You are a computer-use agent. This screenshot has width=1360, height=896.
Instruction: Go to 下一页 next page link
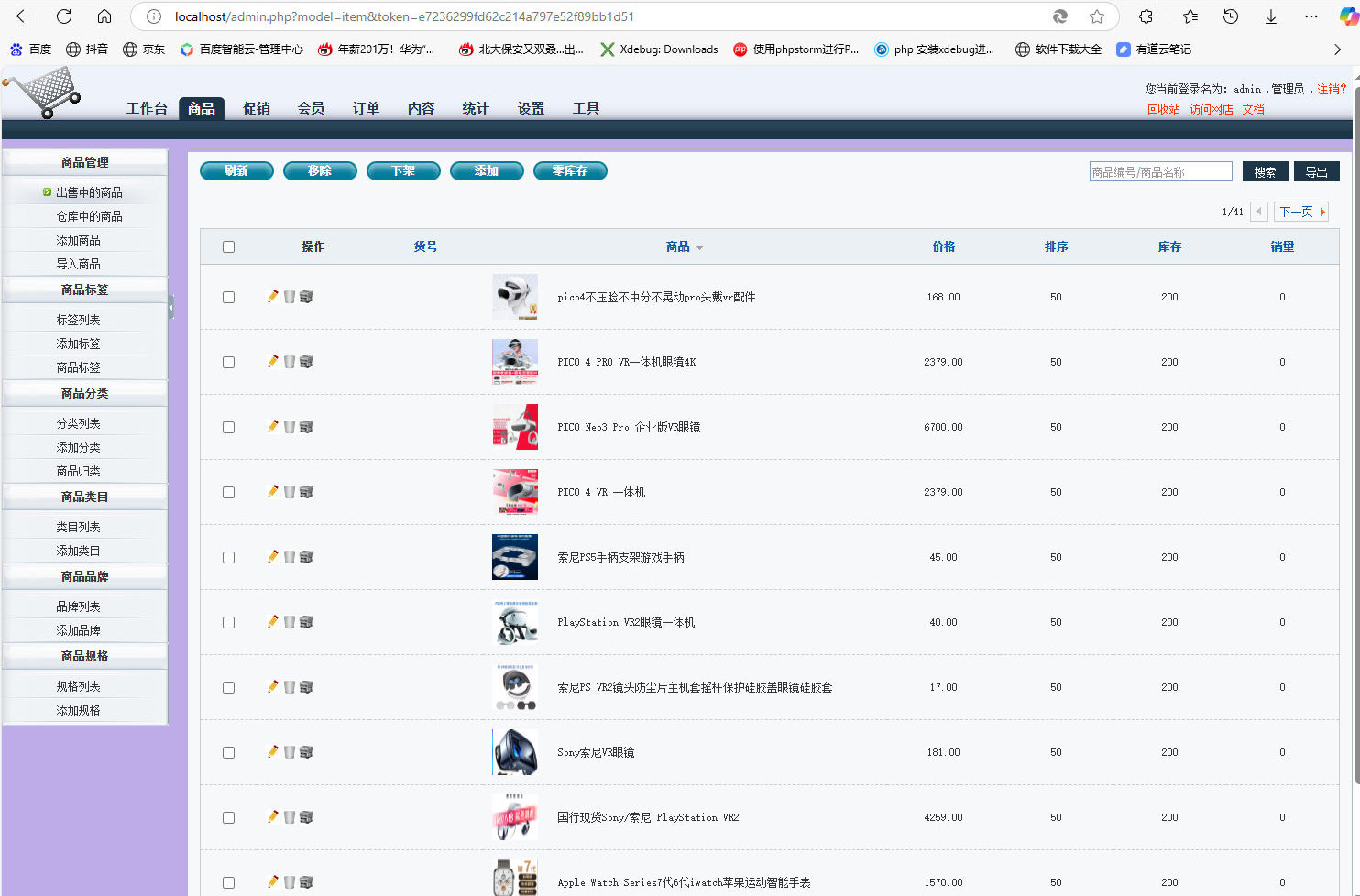(1302, 212)
